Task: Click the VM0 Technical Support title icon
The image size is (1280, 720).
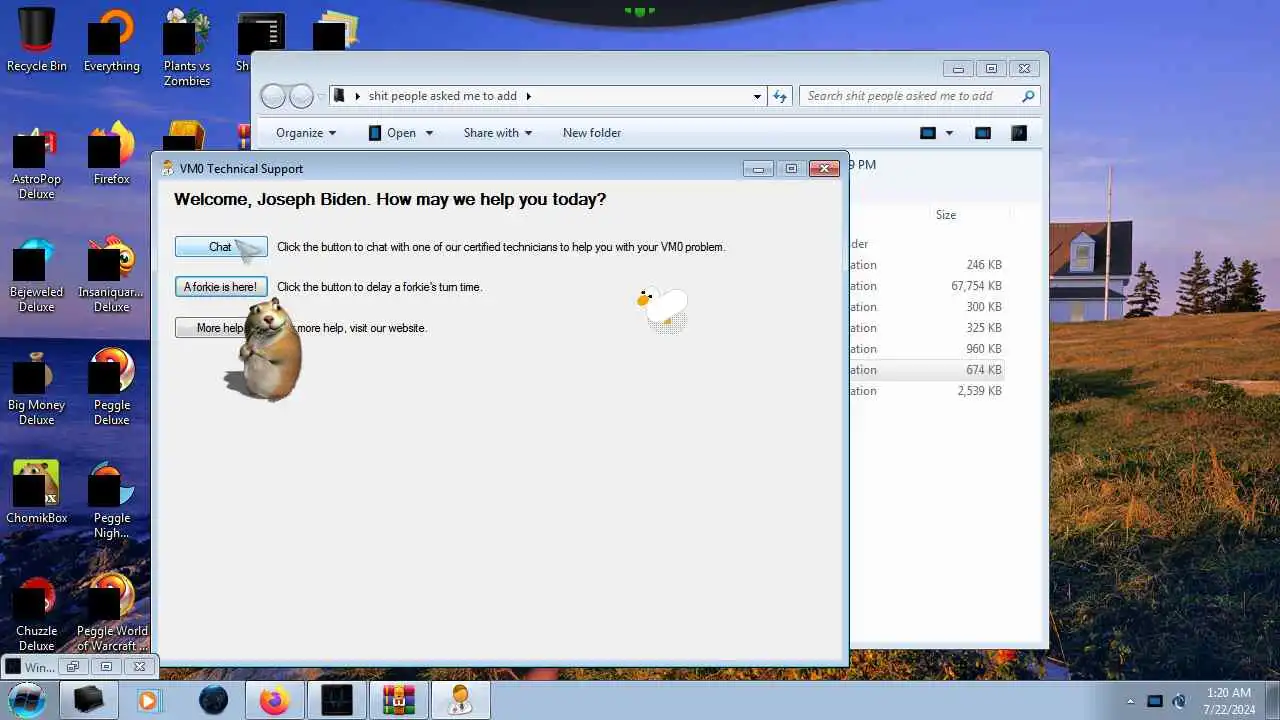Action: pos(168,168)
